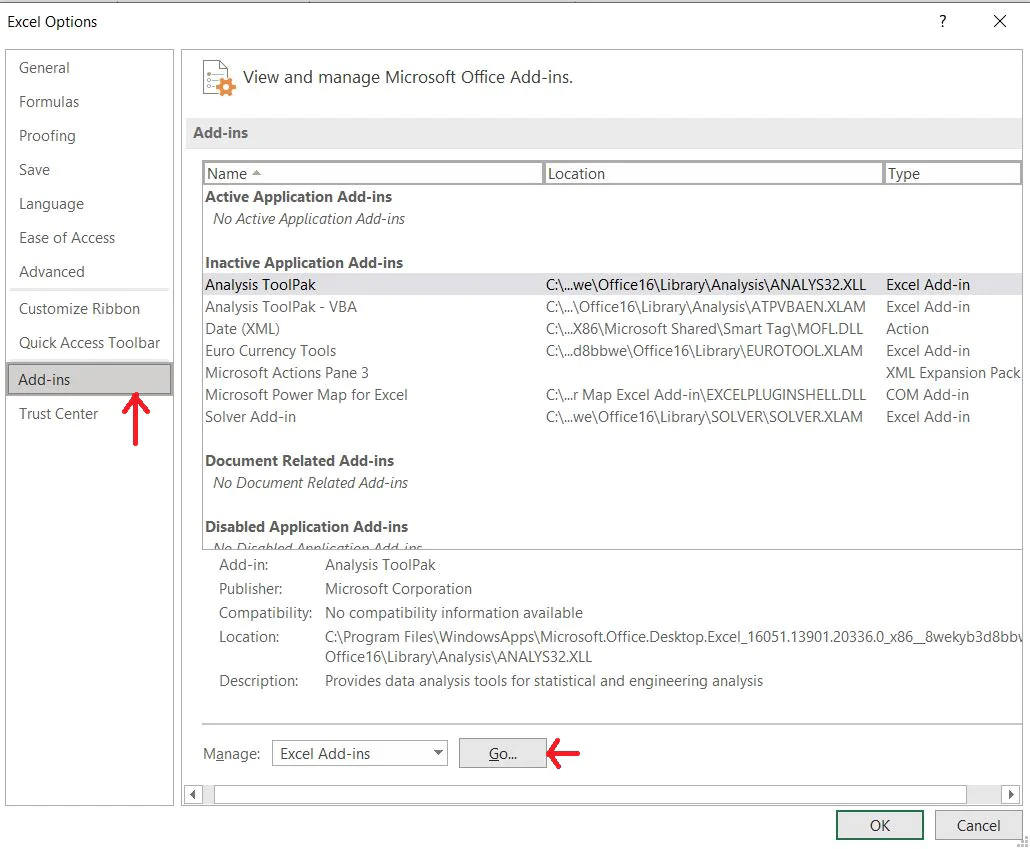Select Solver Add-in row

[x=612, y=417]
